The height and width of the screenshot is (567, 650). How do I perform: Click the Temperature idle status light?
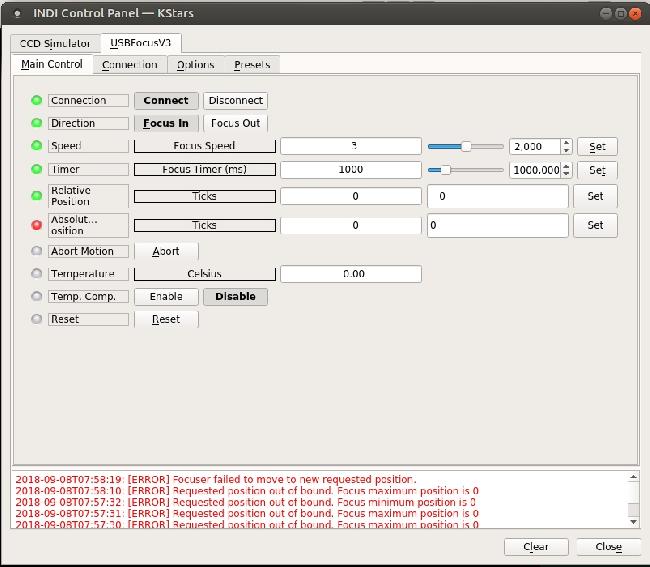(36, 274)
